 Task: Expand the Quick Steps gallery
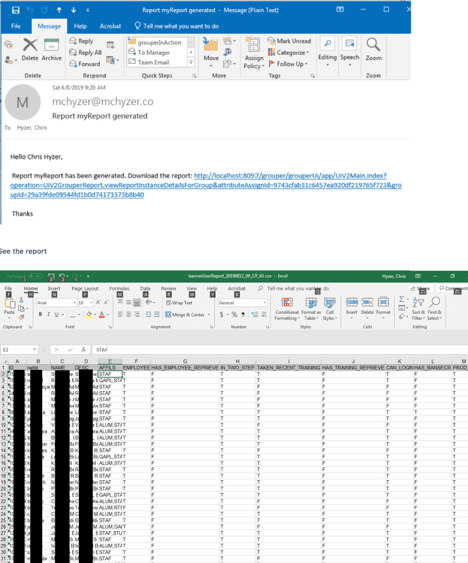[191, 62]
